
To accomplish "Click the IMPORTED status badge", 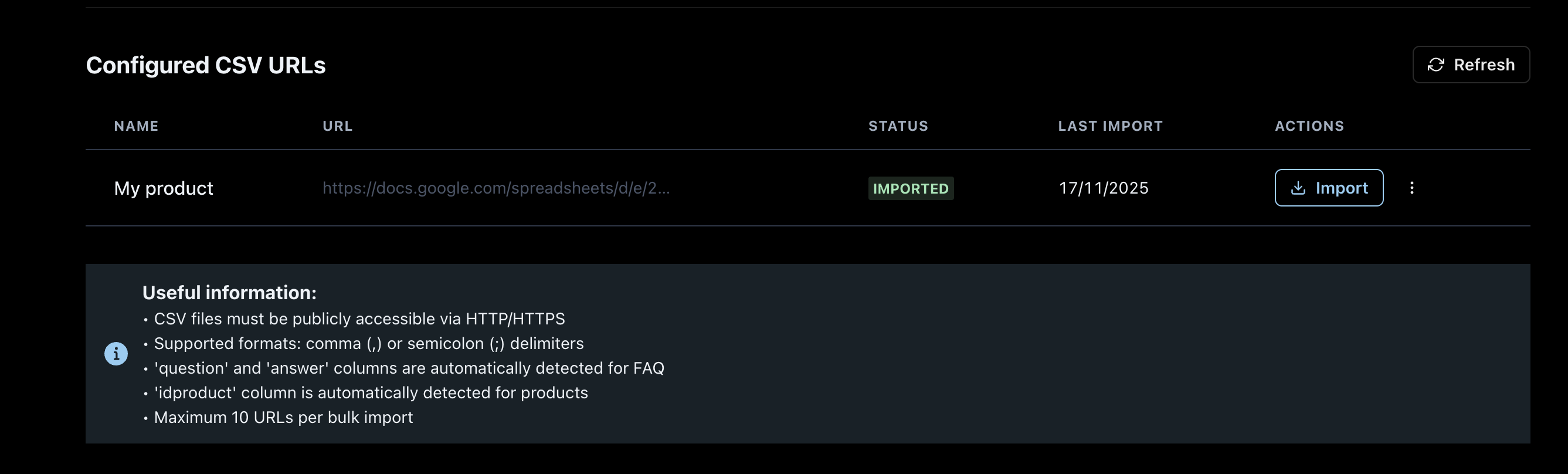I will 911,188.
